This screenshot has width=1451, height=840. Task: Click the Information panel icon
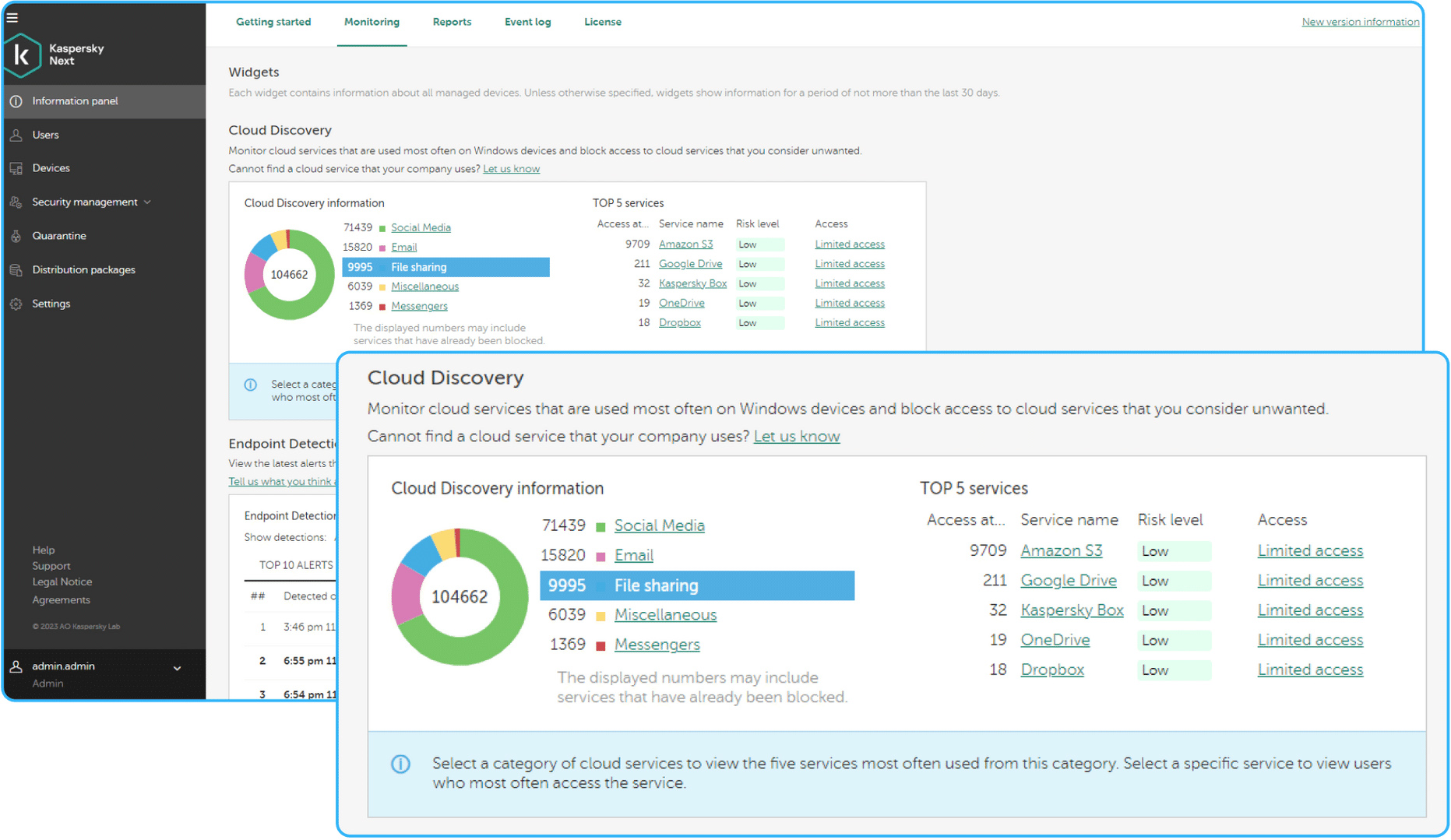coord(16,101)
